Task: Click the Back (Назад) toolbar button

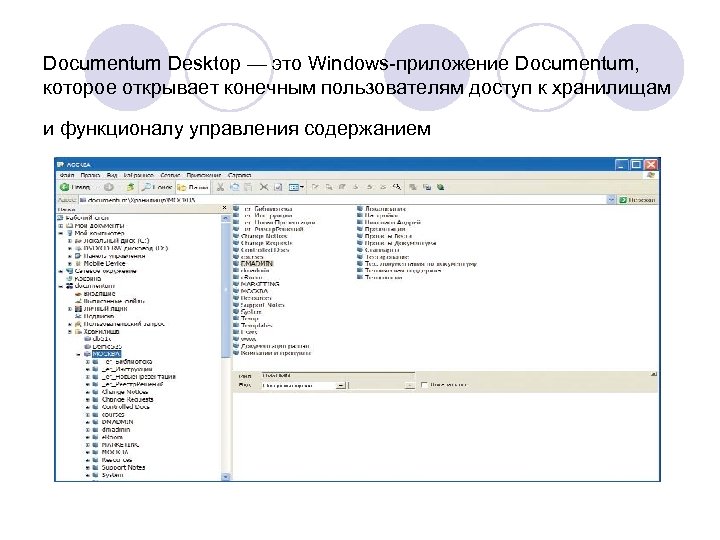Action: 75,187
